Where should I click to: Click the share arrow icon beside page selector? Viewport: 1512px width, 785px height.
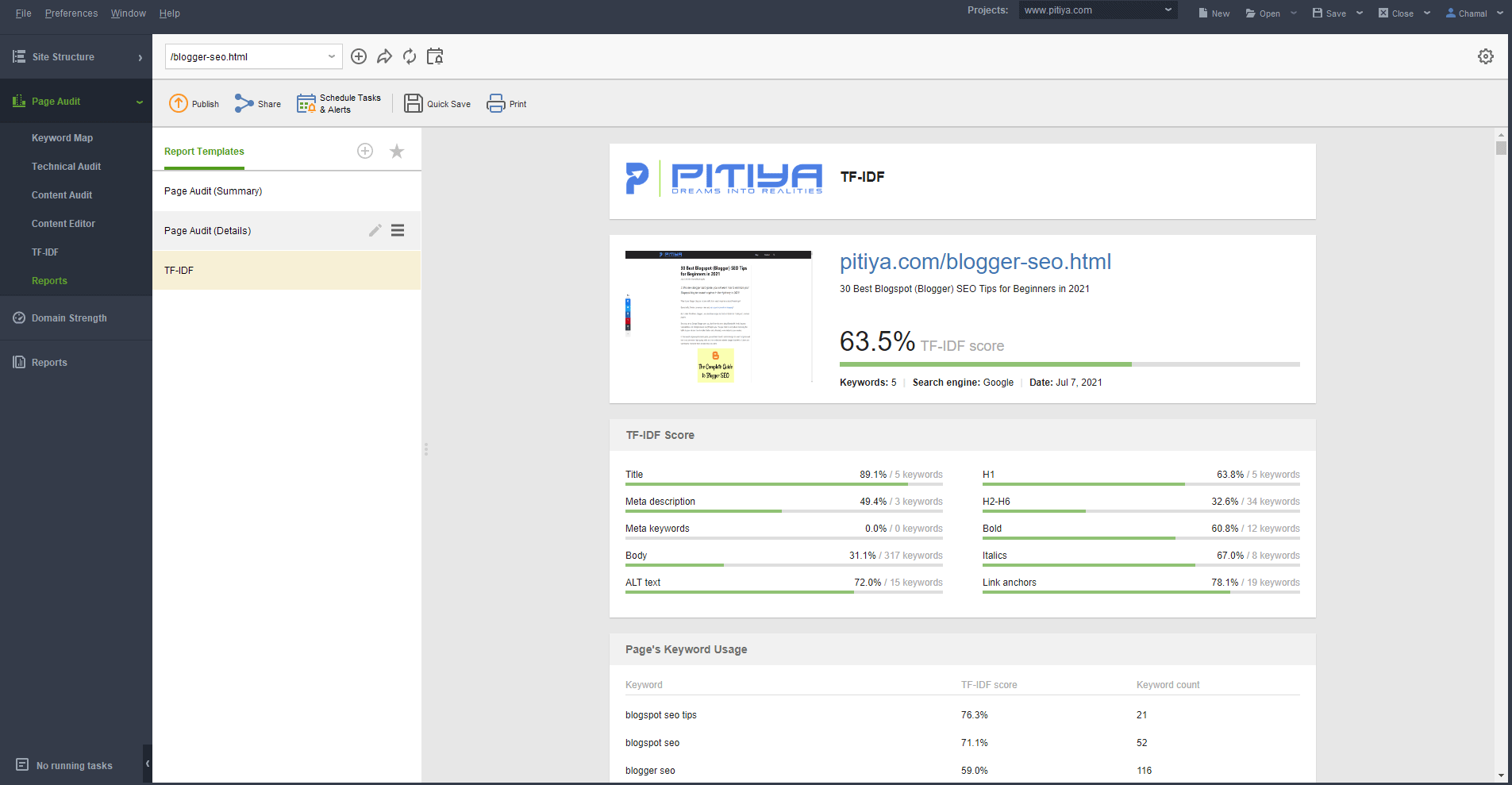(x=384, y=56)
